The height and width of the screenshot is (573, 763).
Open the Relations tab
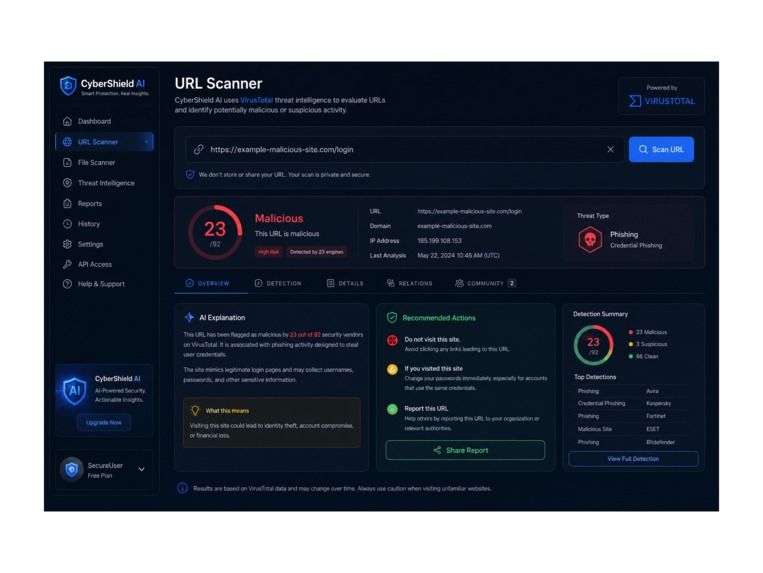point(409,283)
